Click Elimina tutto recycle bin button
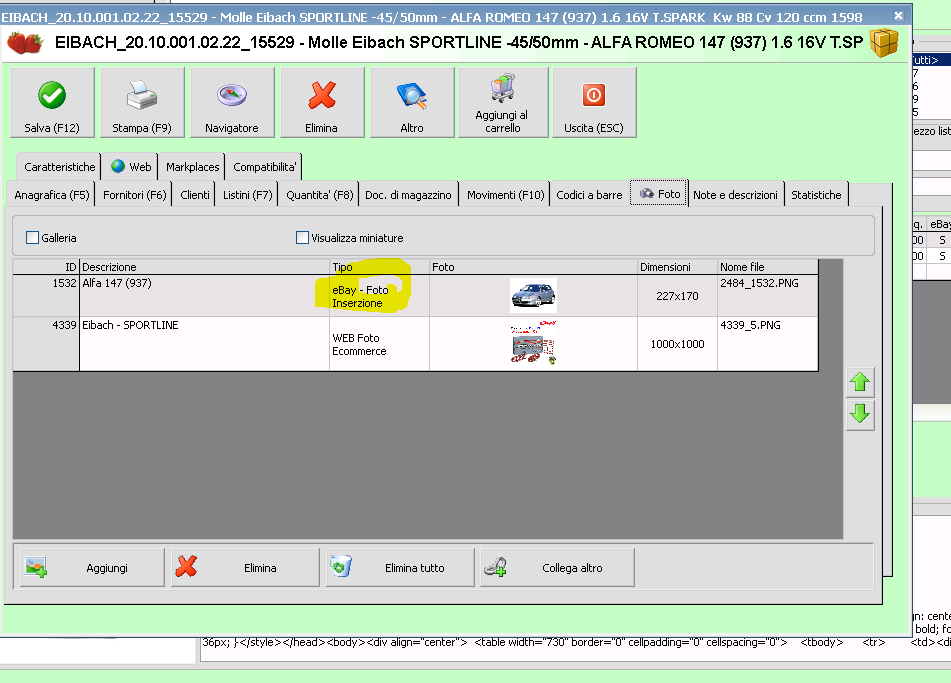 point(400,568)
